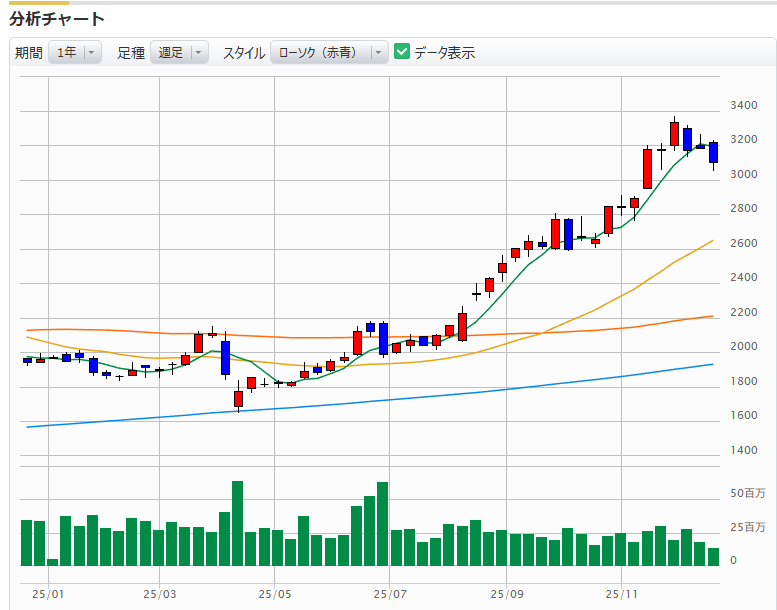Select the highest red candlestick near 3300
The width and height of the screenshot is (777, 610).
674,134
